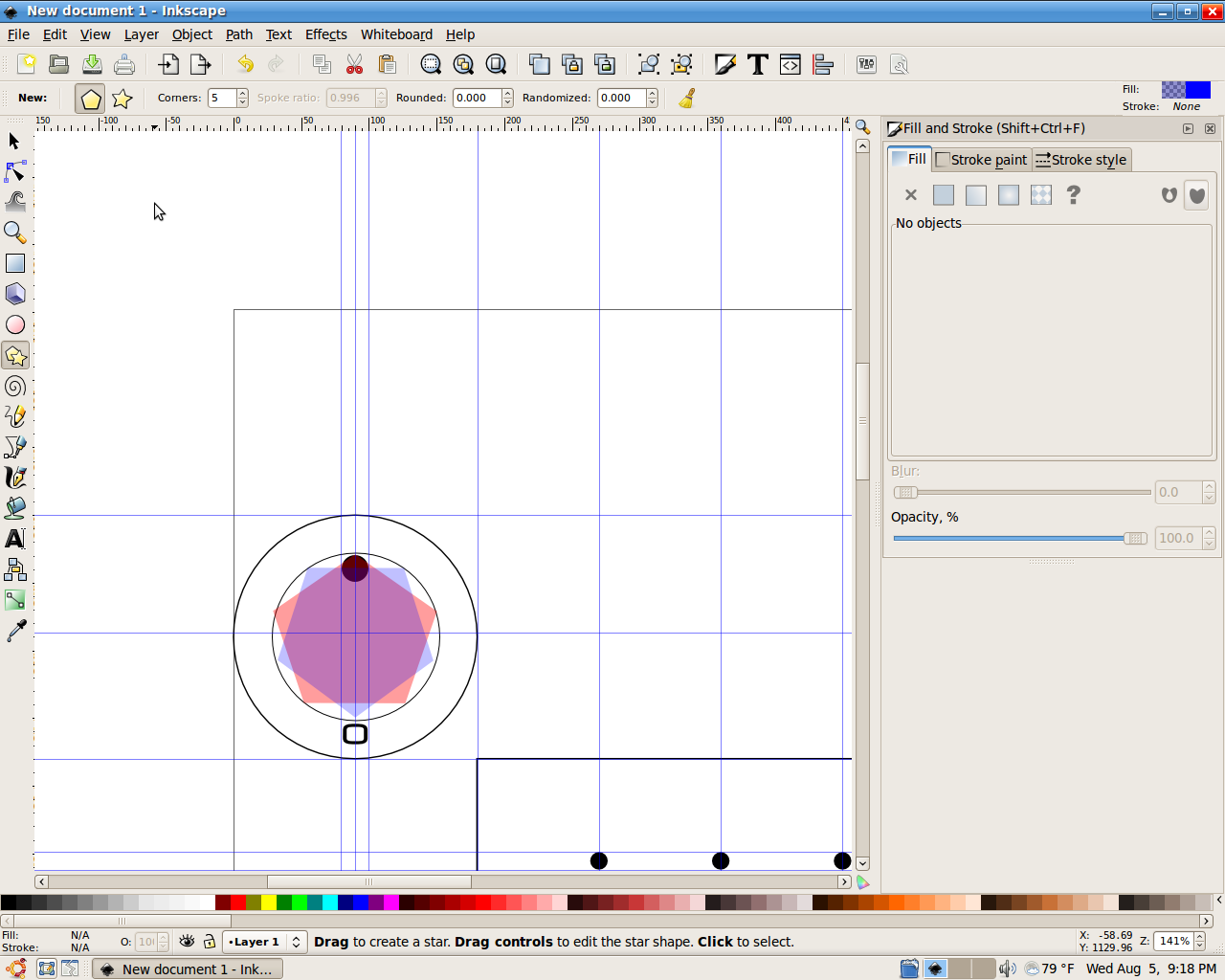Increase the Corners spinner value
1225x980 pixels.
coord(243,93)
